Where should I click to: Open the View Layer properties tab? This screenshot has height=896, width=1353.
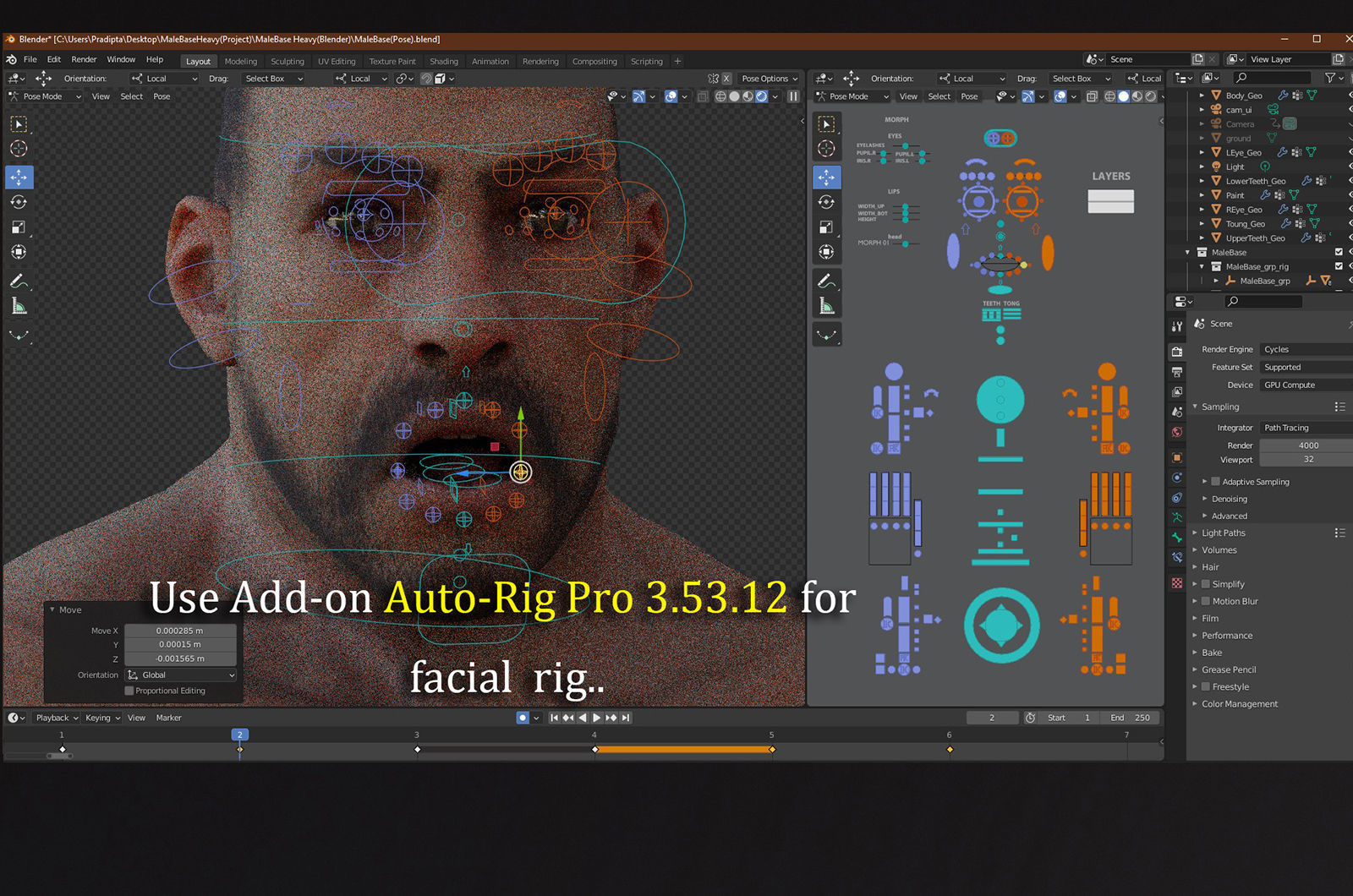pos(1177,392)
